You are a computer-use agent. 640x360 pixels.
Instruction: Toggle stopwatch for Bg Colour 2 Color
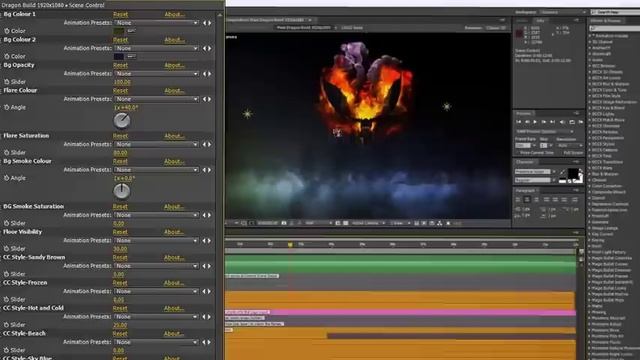(7, 56)
